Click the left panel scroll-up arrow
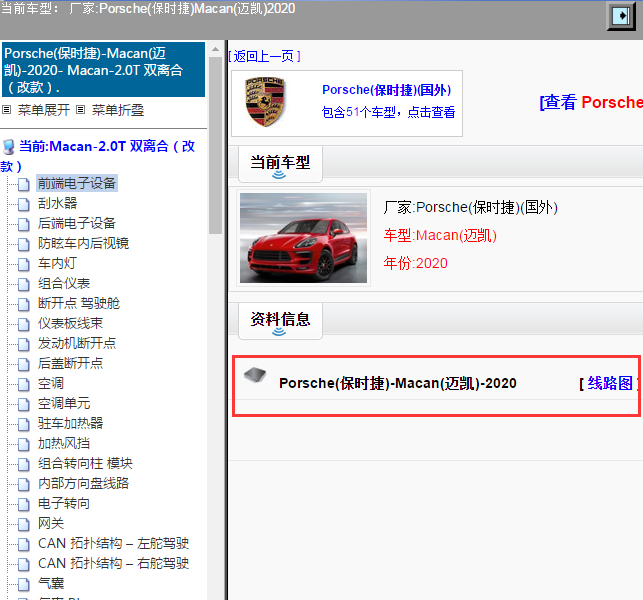643x600 pixels. [215, 49]
